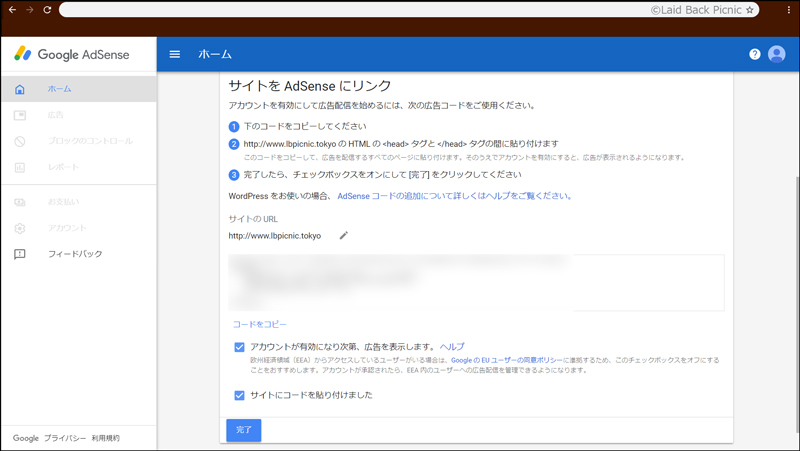This screenshot has height=451, width=800.
Task: Click the pencil icon to edit site URL
Action: 344,235
